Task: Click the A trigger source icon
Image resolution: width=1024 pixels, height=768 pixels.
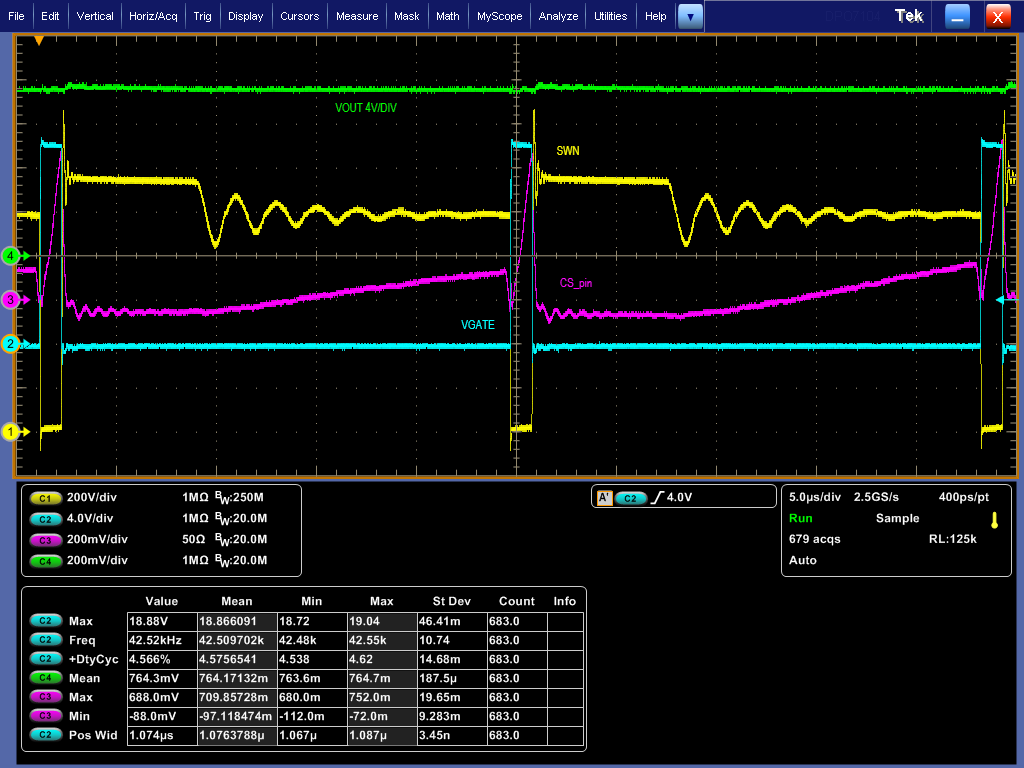Action: pyautogui.click(x=603, y=497)
